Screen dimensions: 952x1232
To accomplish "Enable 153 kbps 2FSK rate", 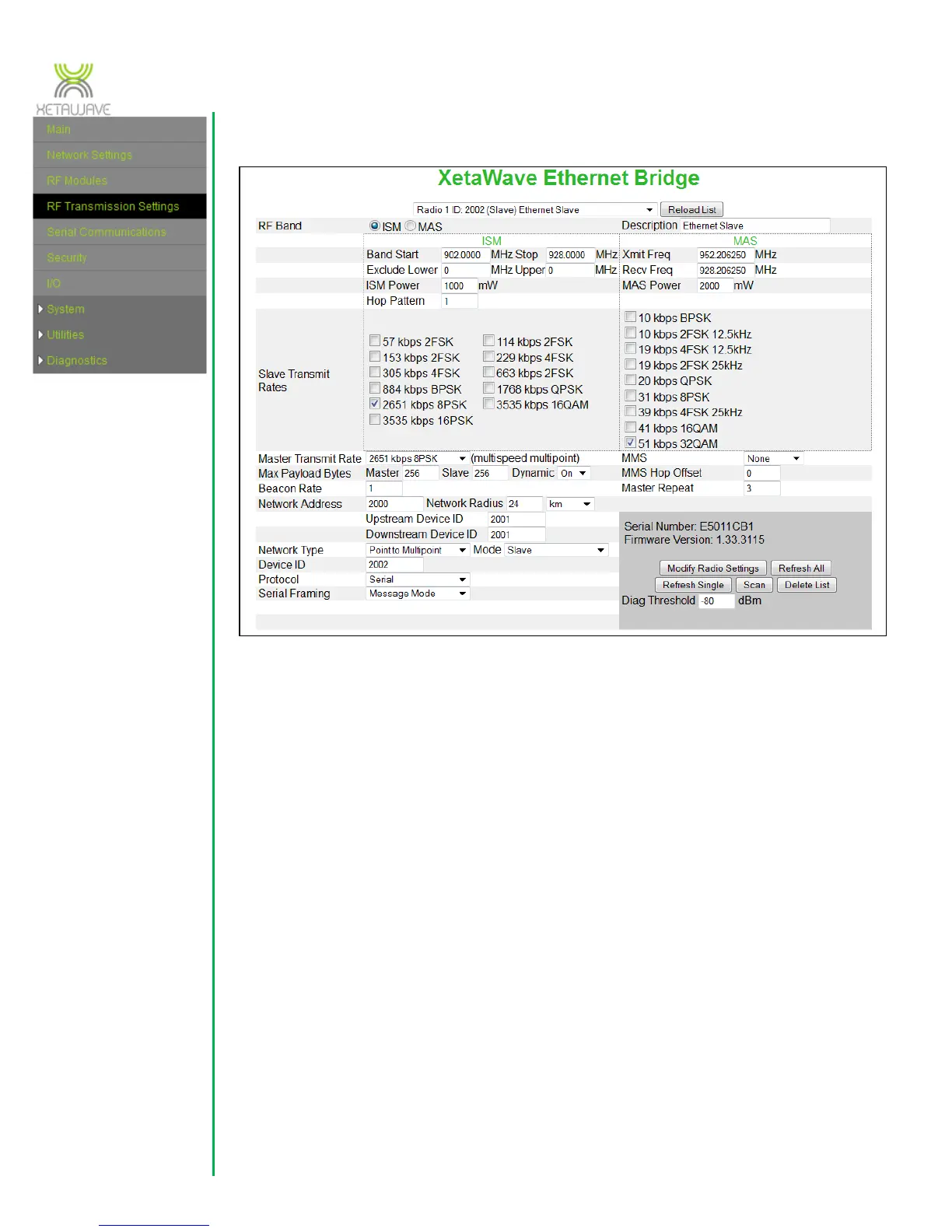I will [x=375, y=356].
